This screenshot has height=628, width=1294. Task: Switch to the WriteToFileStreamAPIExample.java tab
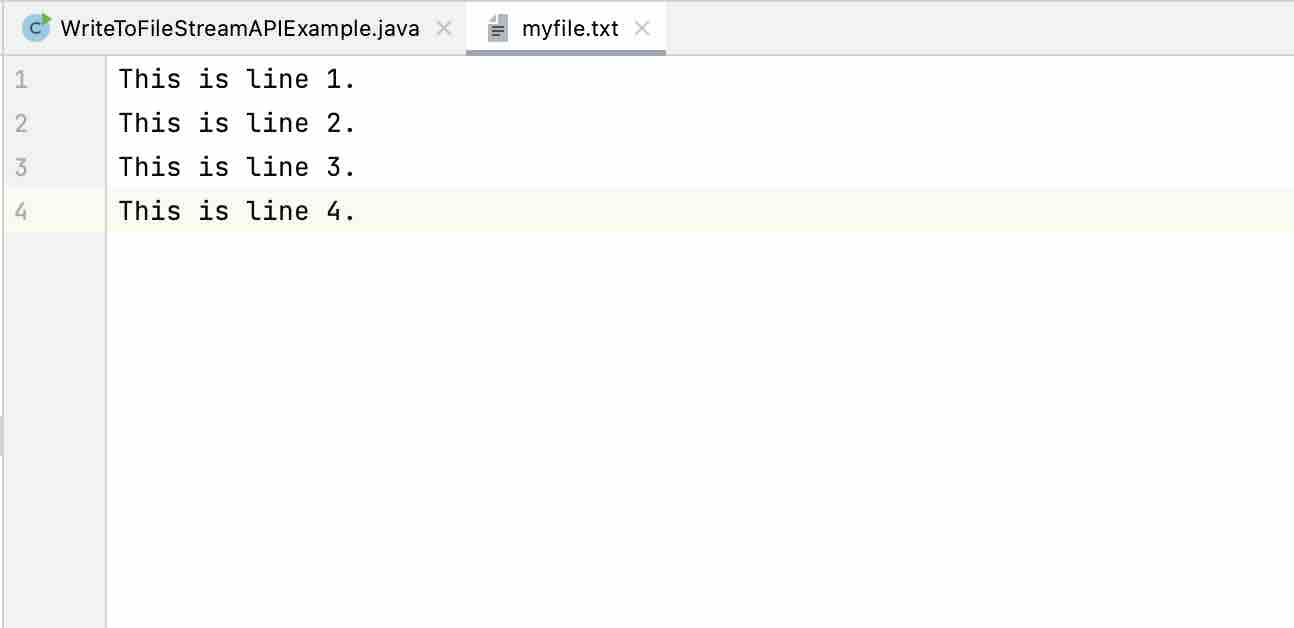tap(240, 28)
